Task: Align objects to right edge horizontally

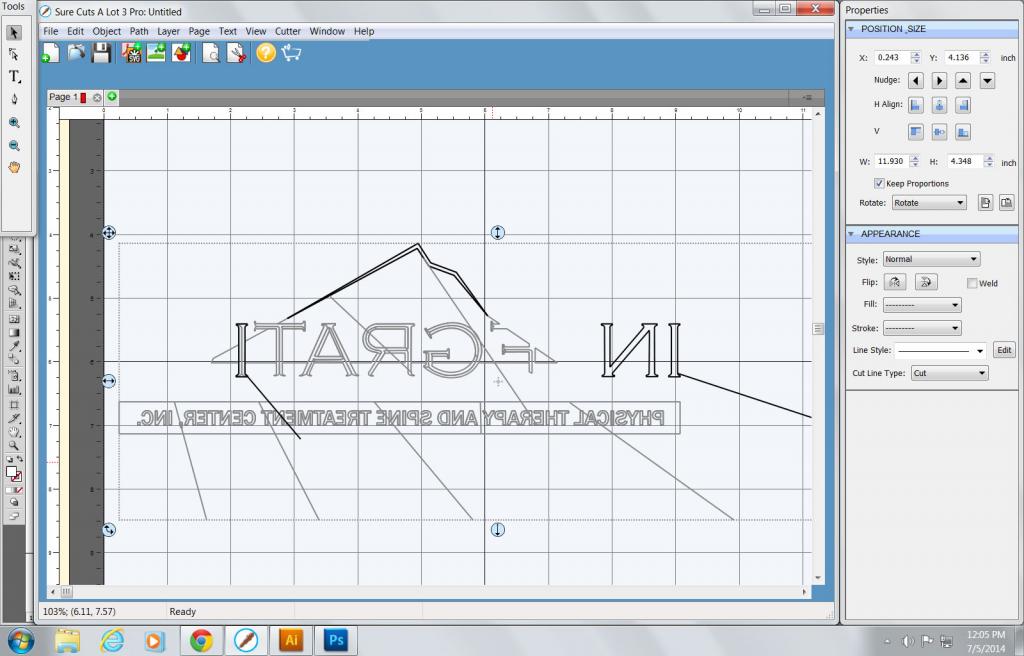Action: click(963, 105)
